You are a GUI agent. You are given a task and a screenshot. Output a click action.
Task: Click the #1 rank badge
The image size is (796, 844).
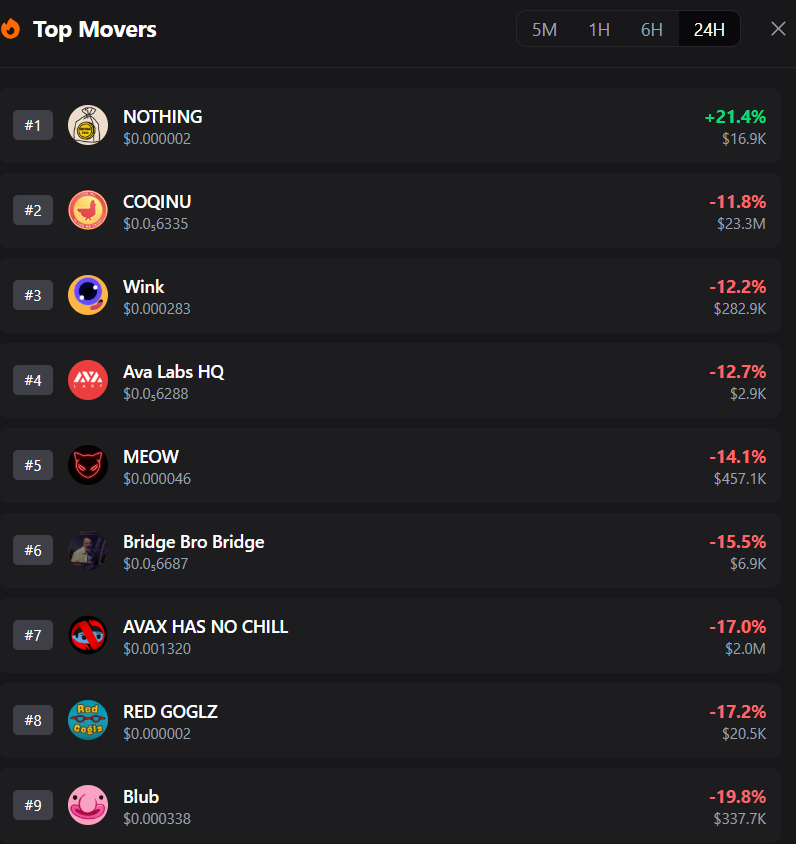coord(33,125)
